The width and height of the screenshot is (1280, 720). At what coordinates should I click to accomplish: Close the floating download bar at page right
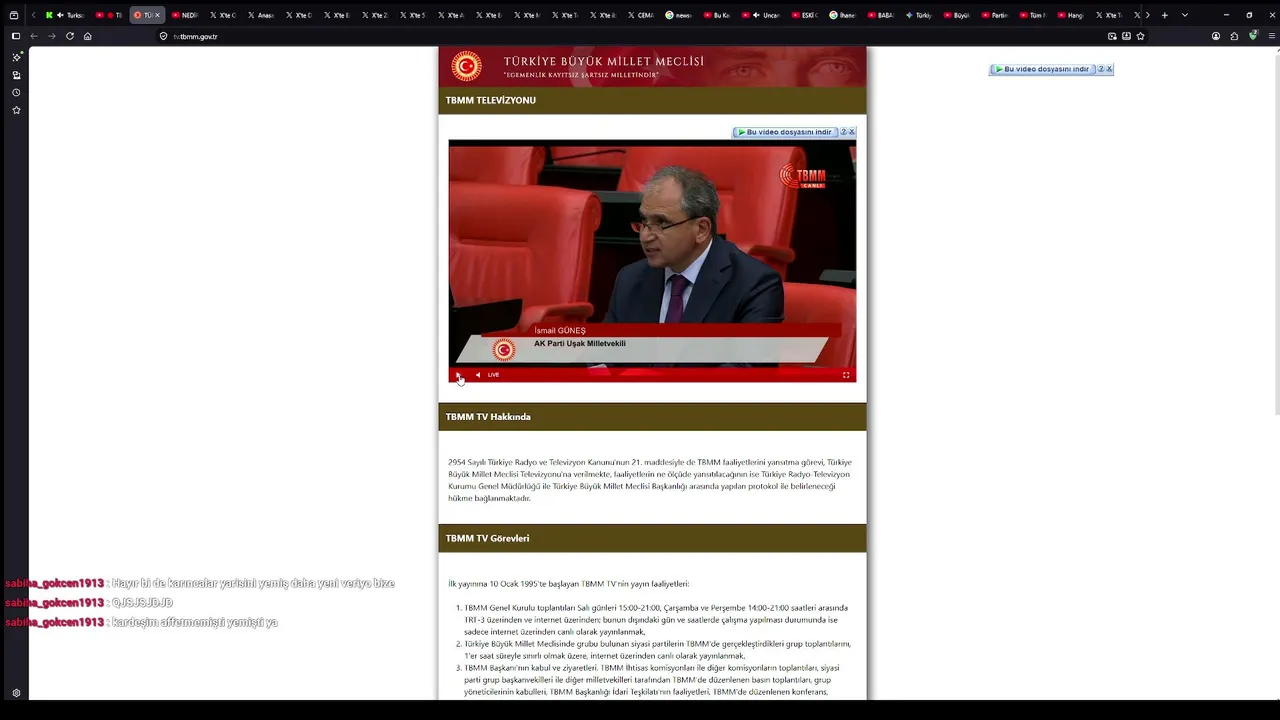tap(1109, 69)
